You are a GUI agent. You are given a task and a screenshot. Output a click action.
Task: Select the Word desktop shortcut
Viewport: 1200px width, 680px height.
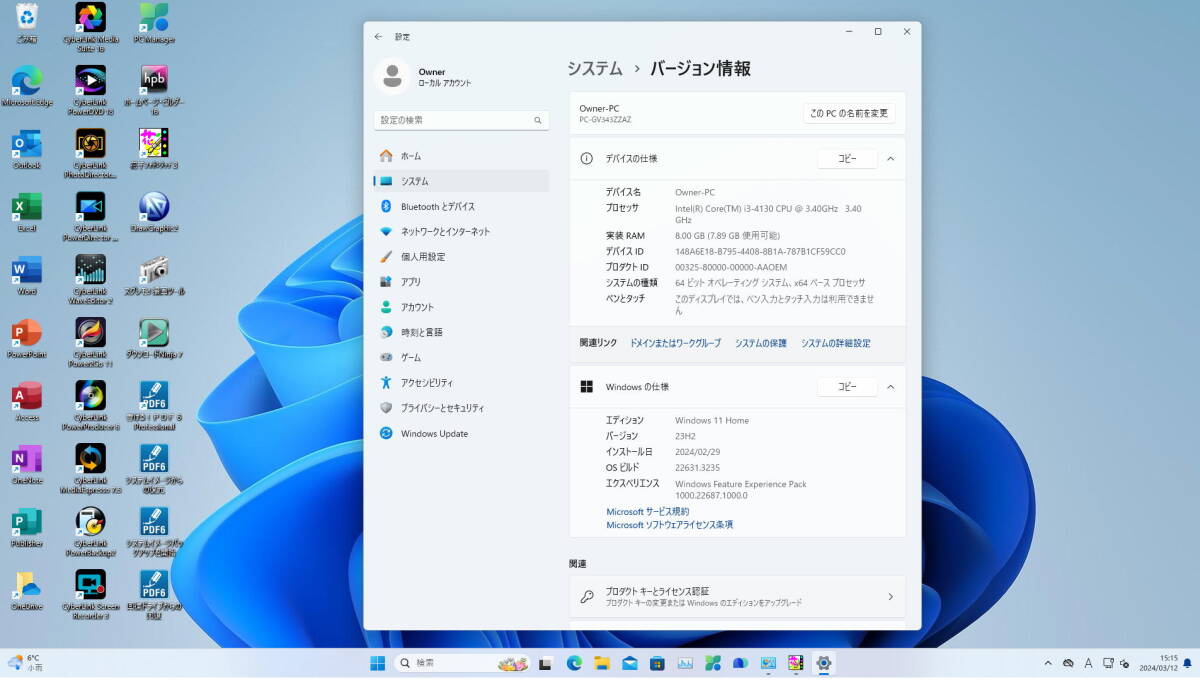click(27, 274)
